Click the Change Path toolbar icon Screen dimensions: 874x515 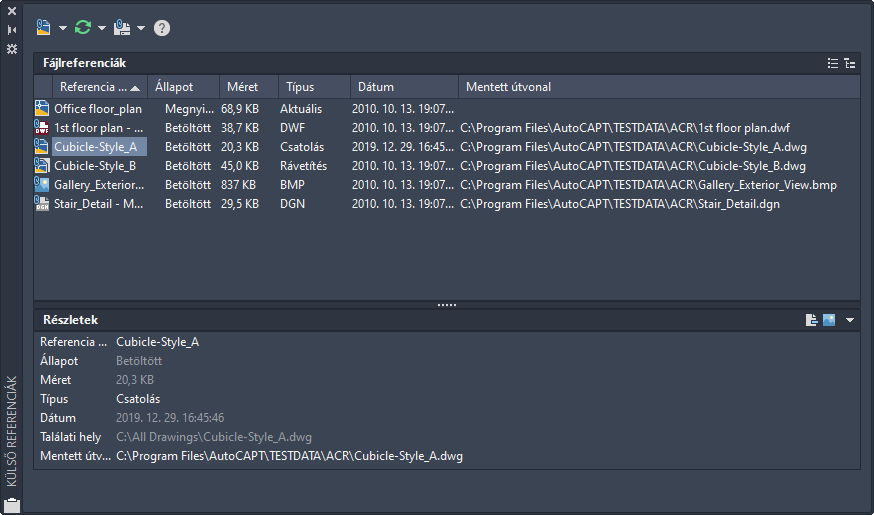(121, 27)
